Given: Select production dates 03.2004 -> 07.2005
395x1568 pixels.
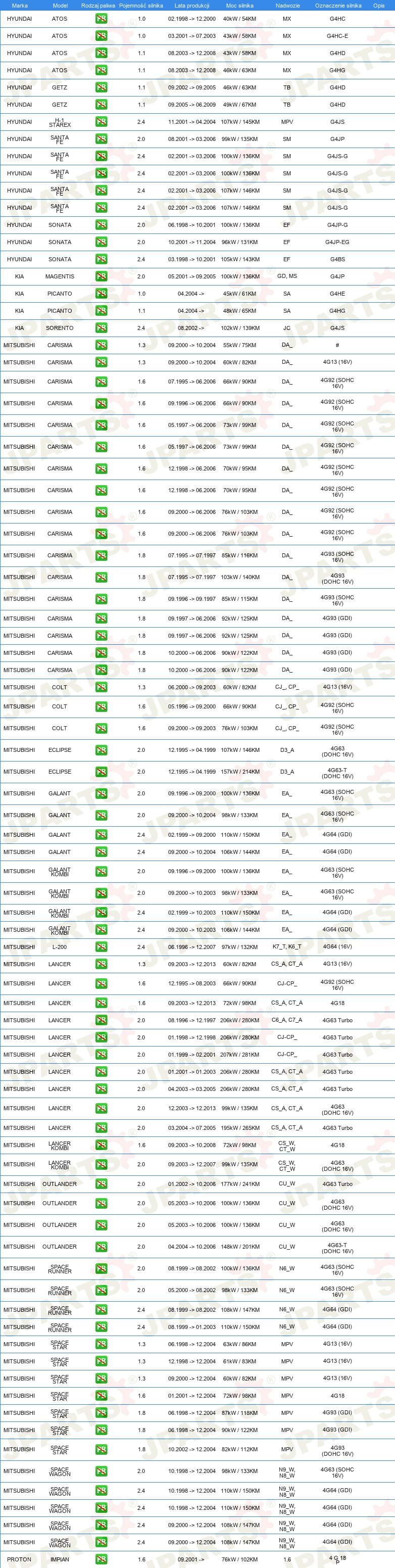Looking at the screenshot, I should 192,1128.
